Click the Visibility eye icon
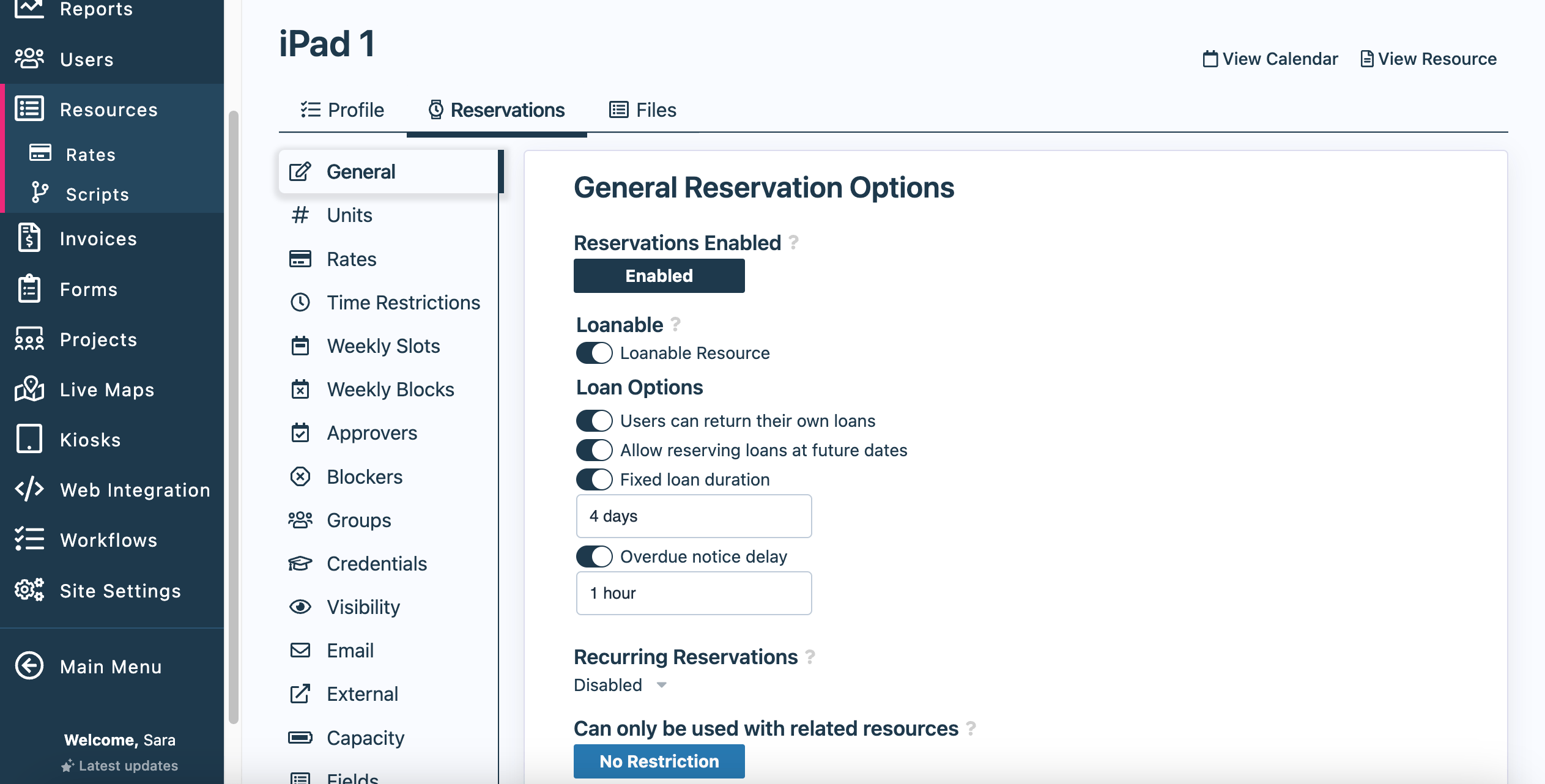Image resolution: width=1545 pixels, height=784 pixels. [300, 607]
